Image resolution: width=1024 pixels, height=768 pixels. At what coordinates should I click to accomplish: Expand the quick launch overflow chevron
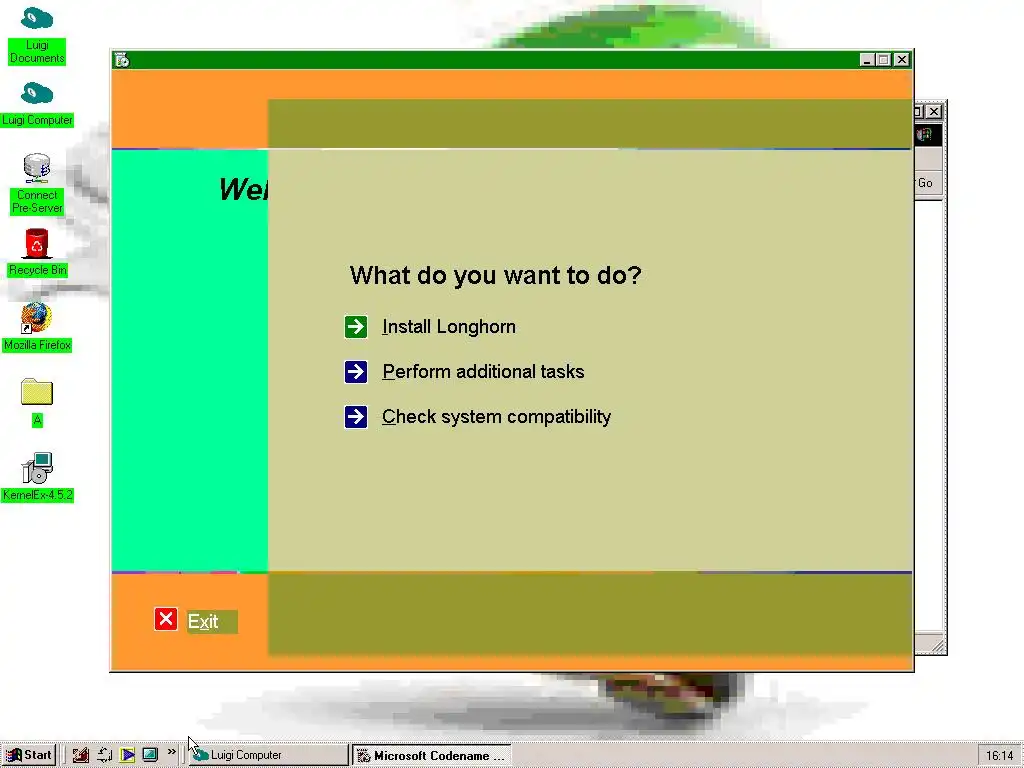pos(171,752)
